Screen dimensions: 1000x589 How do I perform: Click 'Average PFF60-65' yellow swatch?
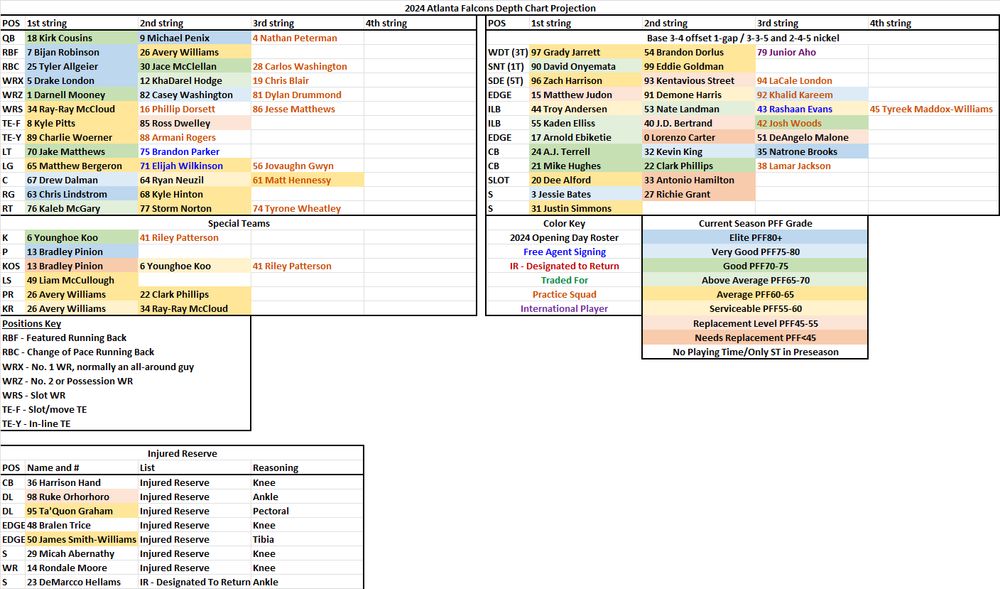tap(755, 294)
